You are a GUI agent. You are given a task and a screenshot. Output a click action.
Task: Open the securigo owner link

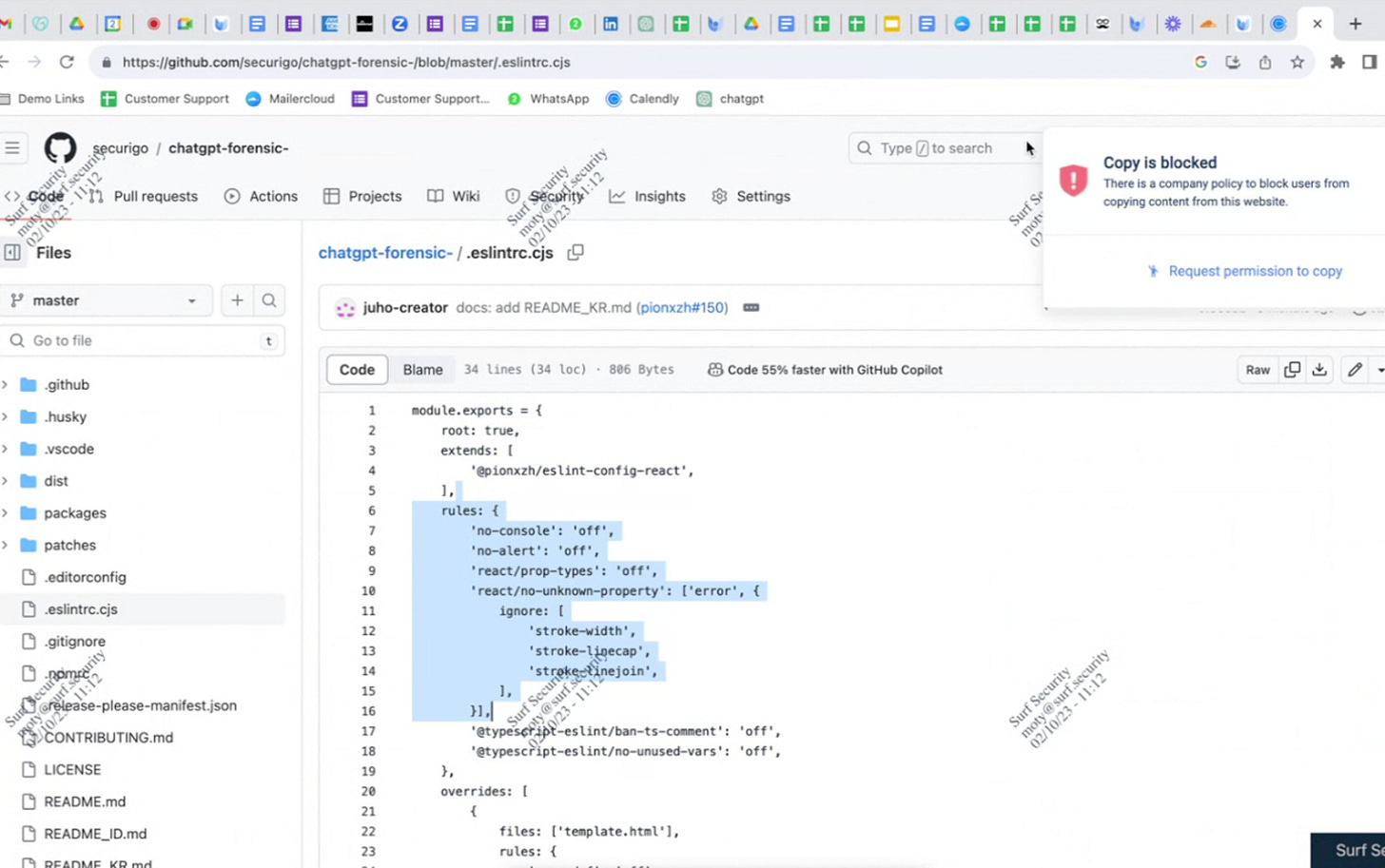coord(121,148)
